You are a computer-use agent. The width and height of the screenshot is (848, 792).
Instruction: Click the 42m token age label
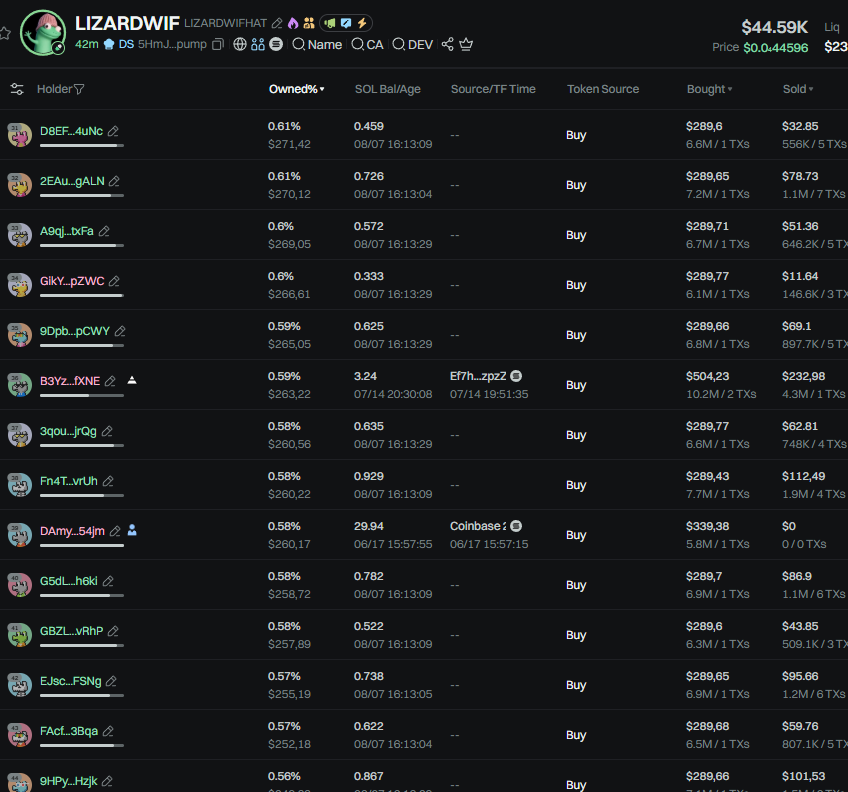(87, 44)
